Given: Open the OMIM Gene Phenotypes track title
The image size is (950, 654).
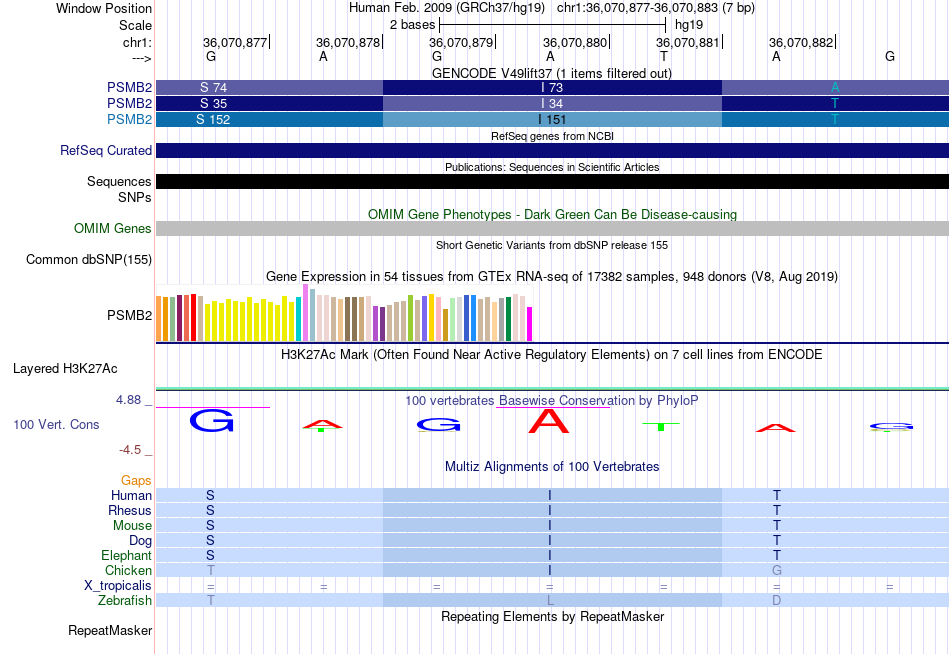Looking at the screenshot, I should (552, 215).
